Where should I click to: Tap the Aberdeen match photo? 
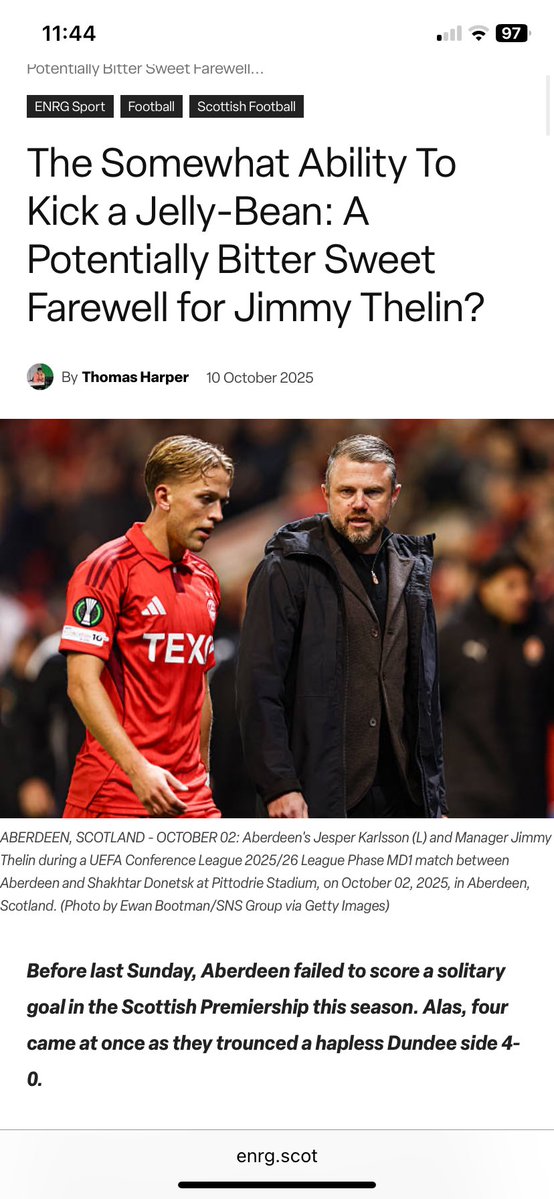click(x=277, y=618)
